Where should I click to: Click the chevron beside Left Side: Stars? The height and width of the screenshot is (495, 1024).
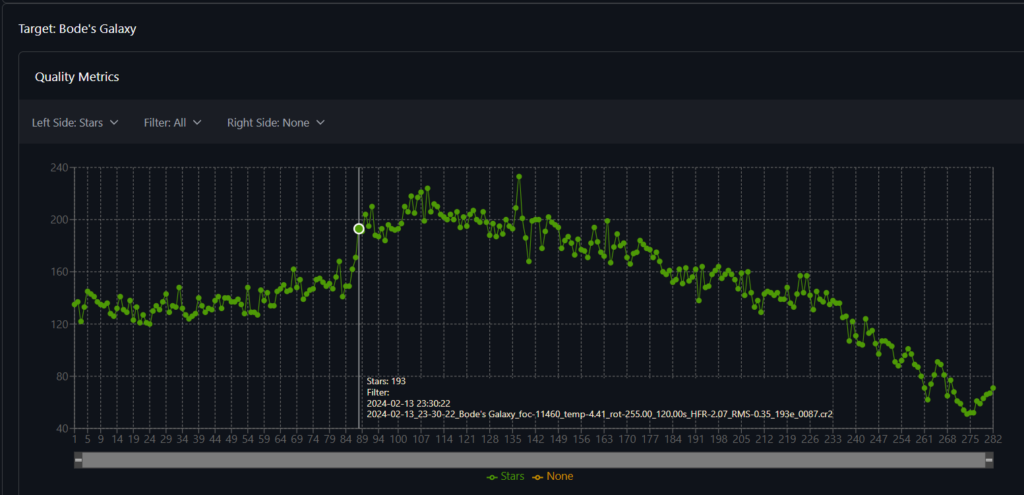(x=114, y=123)
